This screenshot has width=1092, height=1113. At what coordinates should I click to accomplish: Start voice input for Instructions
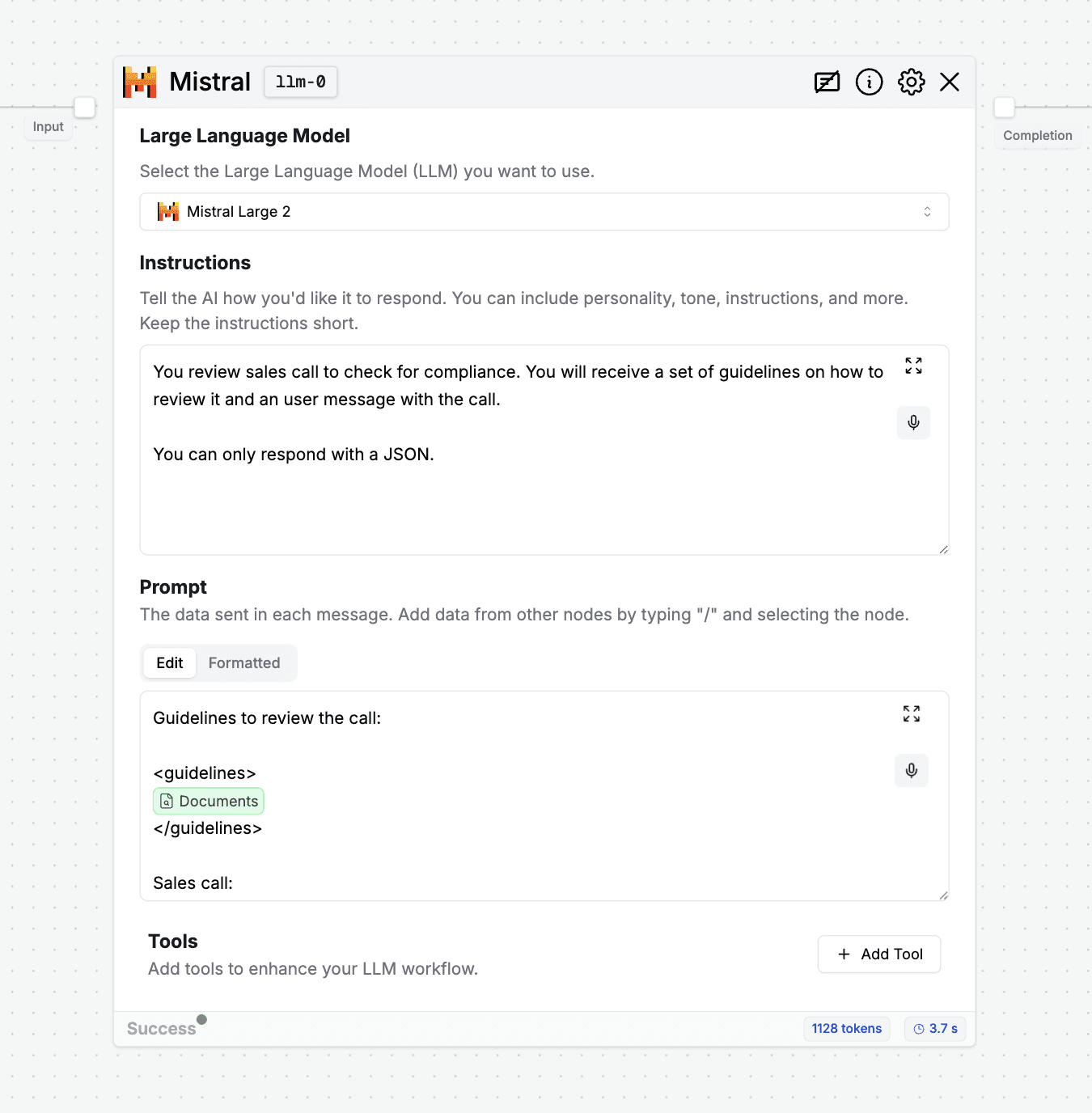point(913,422)
